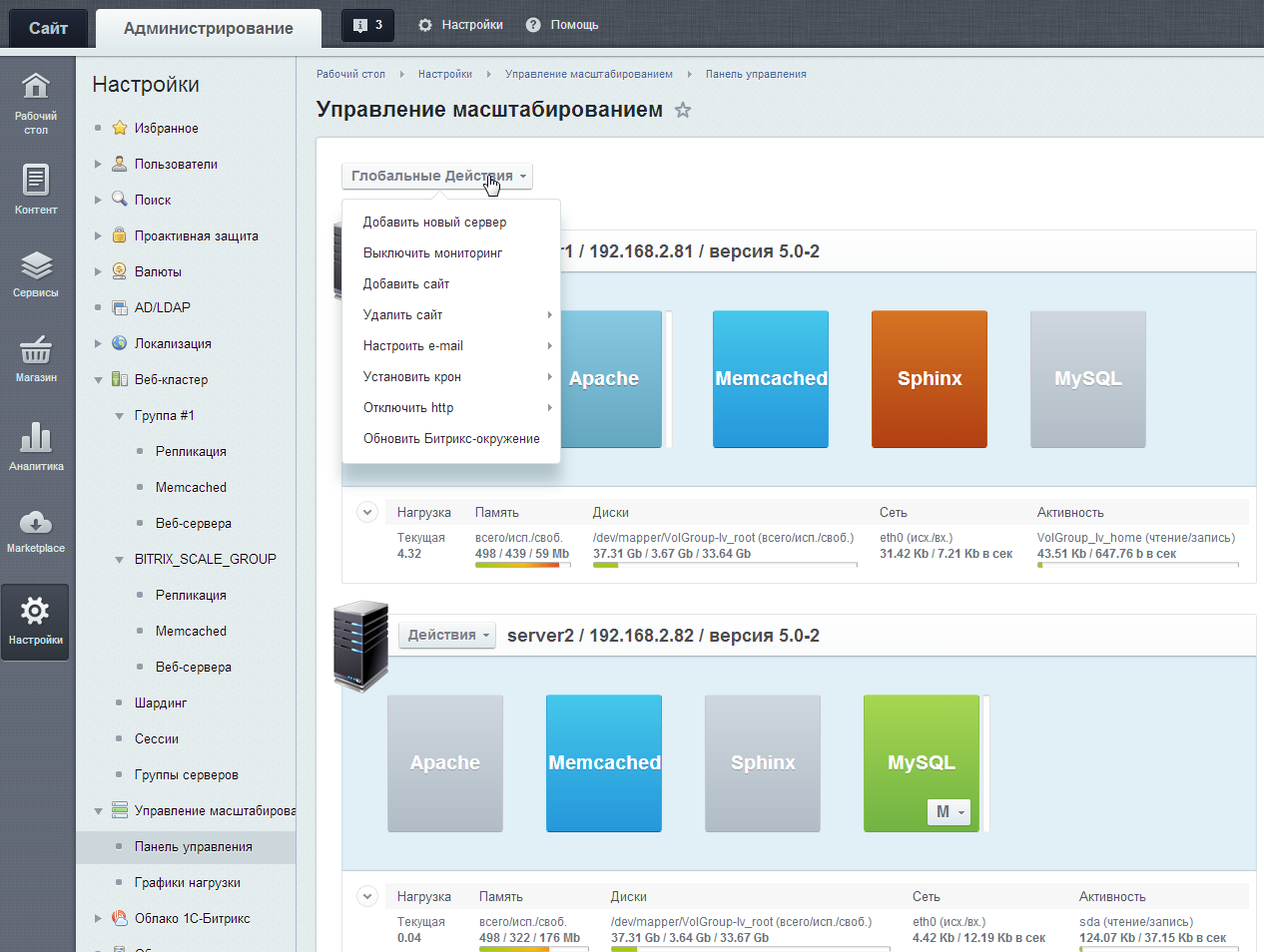Open the server2 Действия dropdown

(x=447, y=636)
